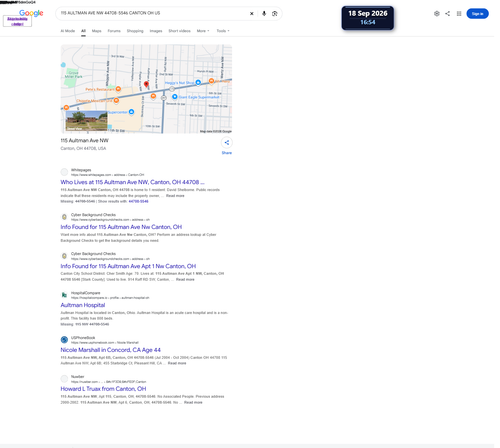Click Giant Eagle Supermarket marker on the map

click(175, 97)
